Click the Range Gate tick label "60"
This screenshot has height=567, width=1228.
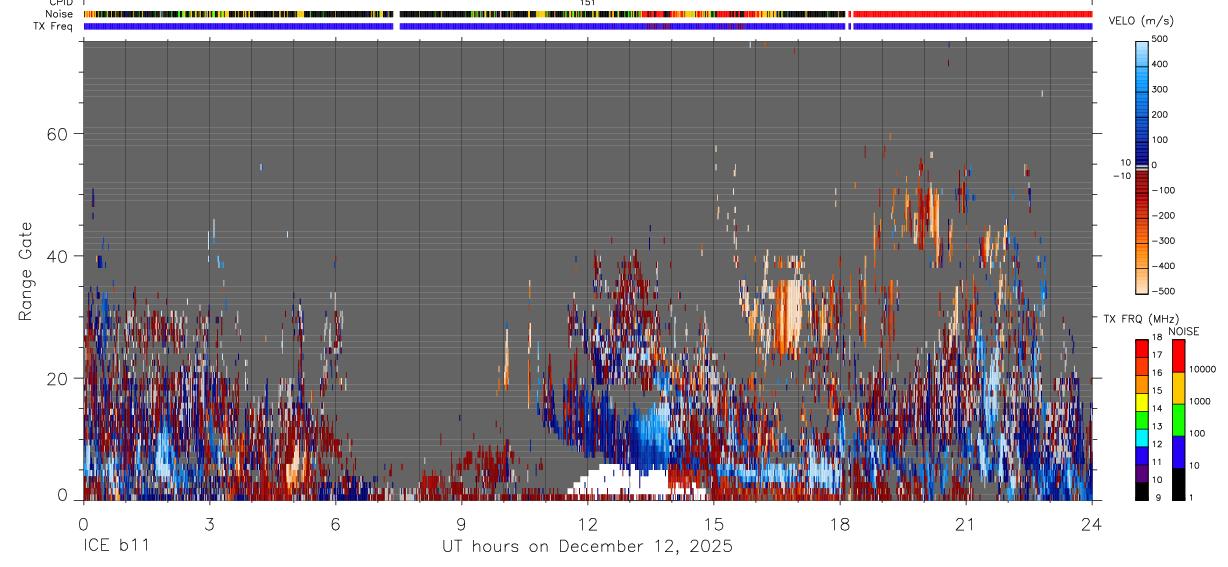57,133
